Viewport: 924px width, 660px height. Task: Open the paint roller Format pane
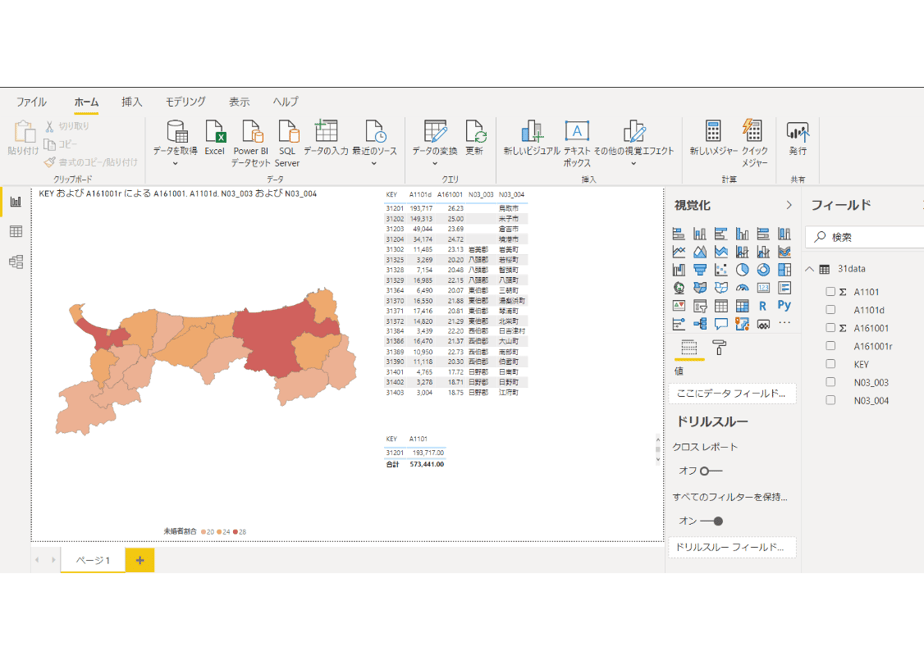tap(719, 348)
